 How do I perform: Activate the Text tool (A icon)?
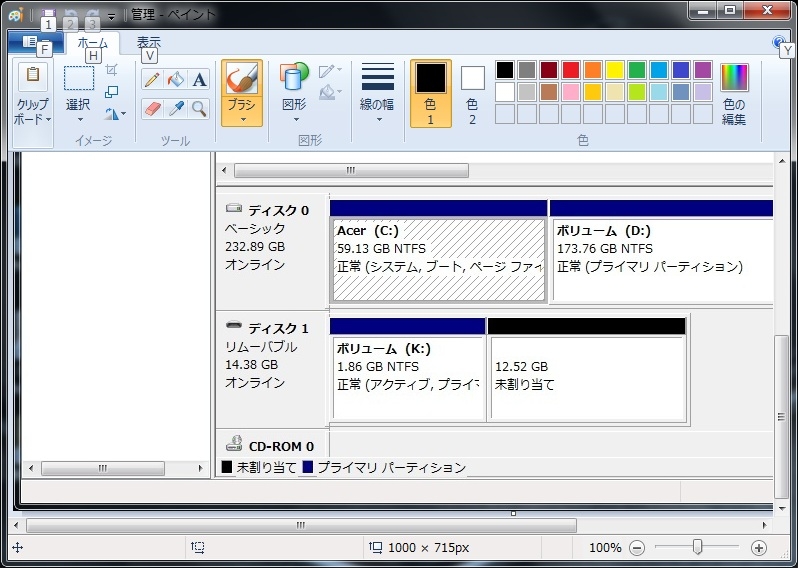[x=199, y=80]
